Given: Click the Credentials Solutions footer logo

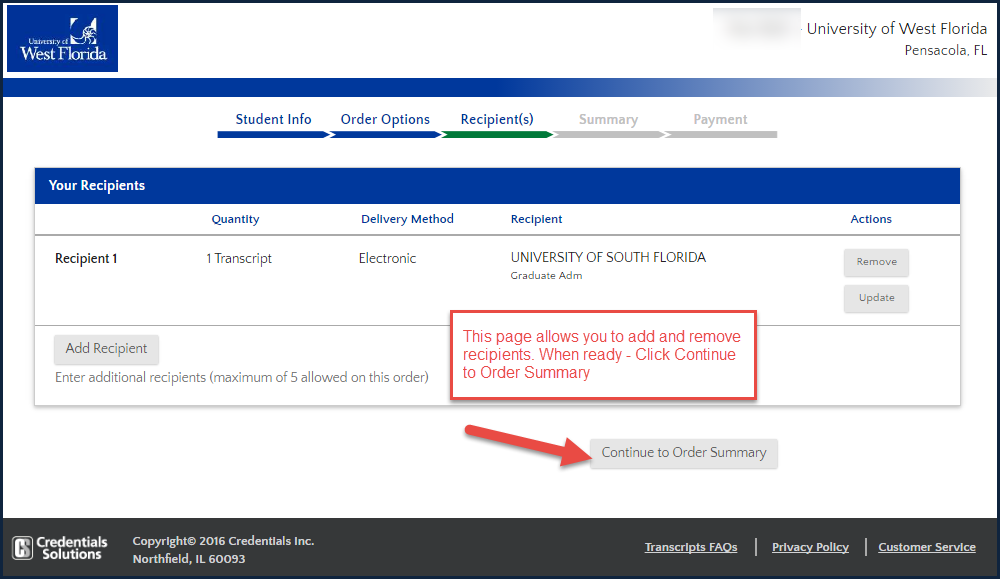Looking at the screenshot, I should click(x=60, y=548).
